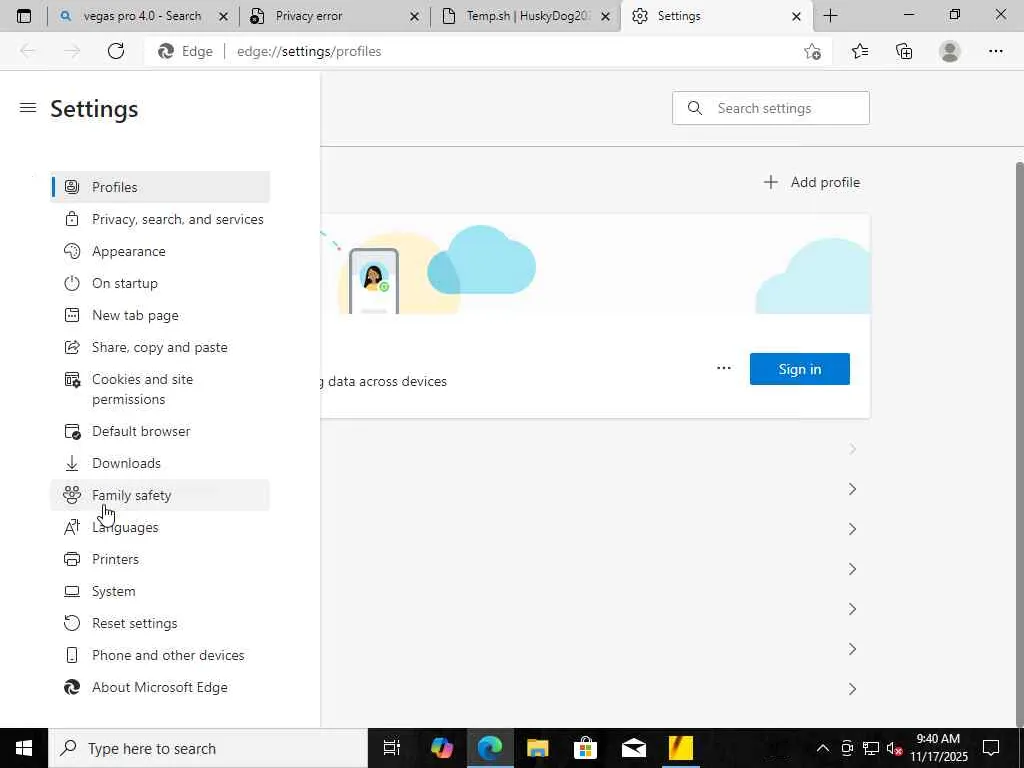Screen dimensions: 1024x768
Task: Open New tab page settings
Action: tap(160, 315)
